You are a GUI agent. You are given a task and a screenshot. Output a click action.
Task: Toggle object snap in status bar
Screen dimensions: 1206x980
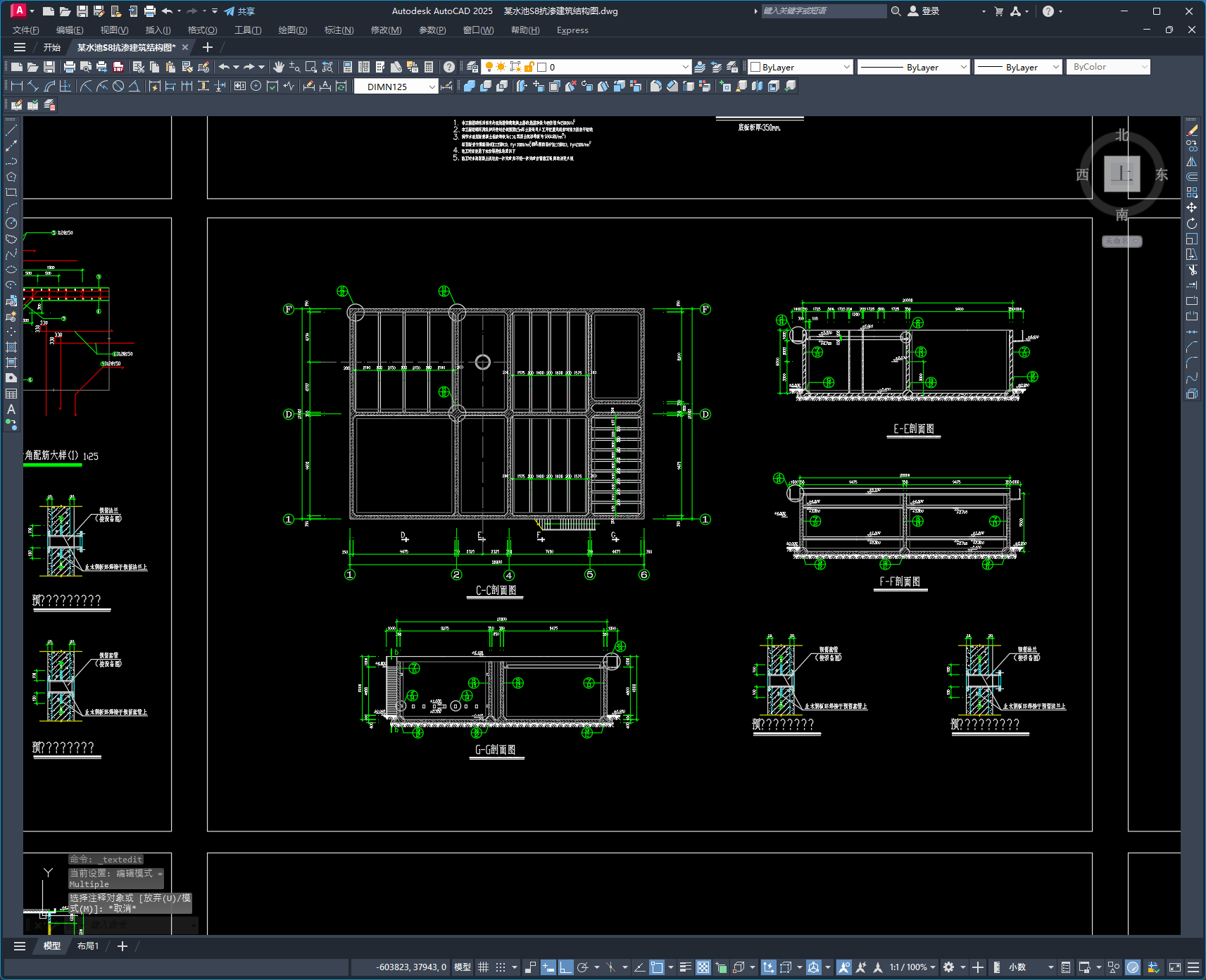coord(657,967)
